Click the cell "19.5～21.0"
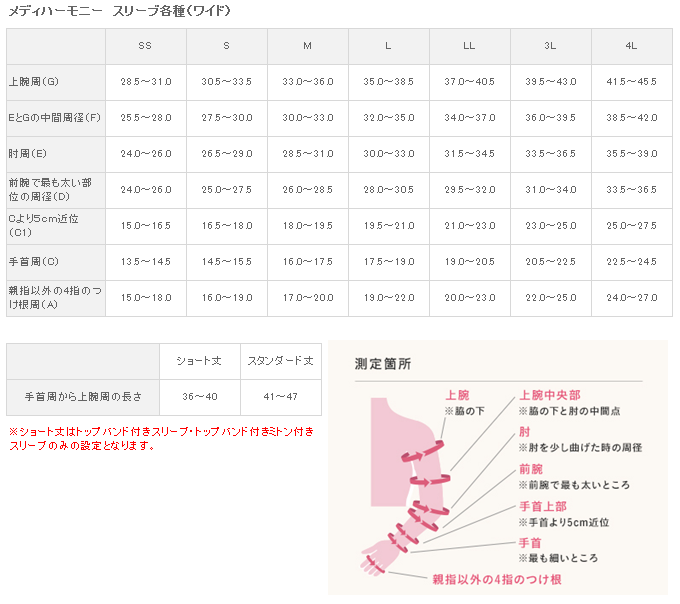Screen dimensions: 680x604 point(389,225)
